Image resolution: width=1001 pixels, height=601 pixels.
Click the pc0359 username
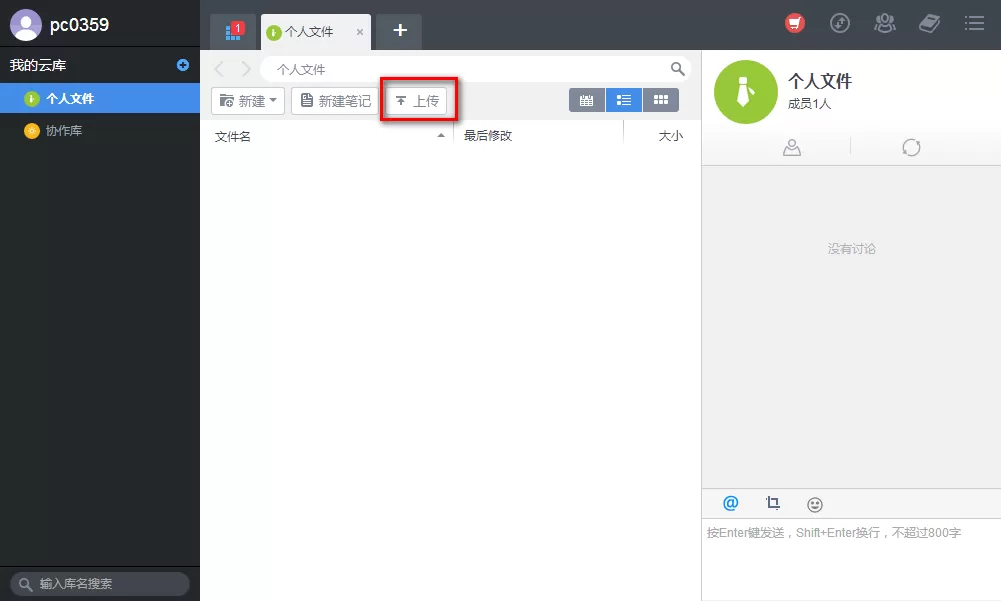tap(79, 25)
